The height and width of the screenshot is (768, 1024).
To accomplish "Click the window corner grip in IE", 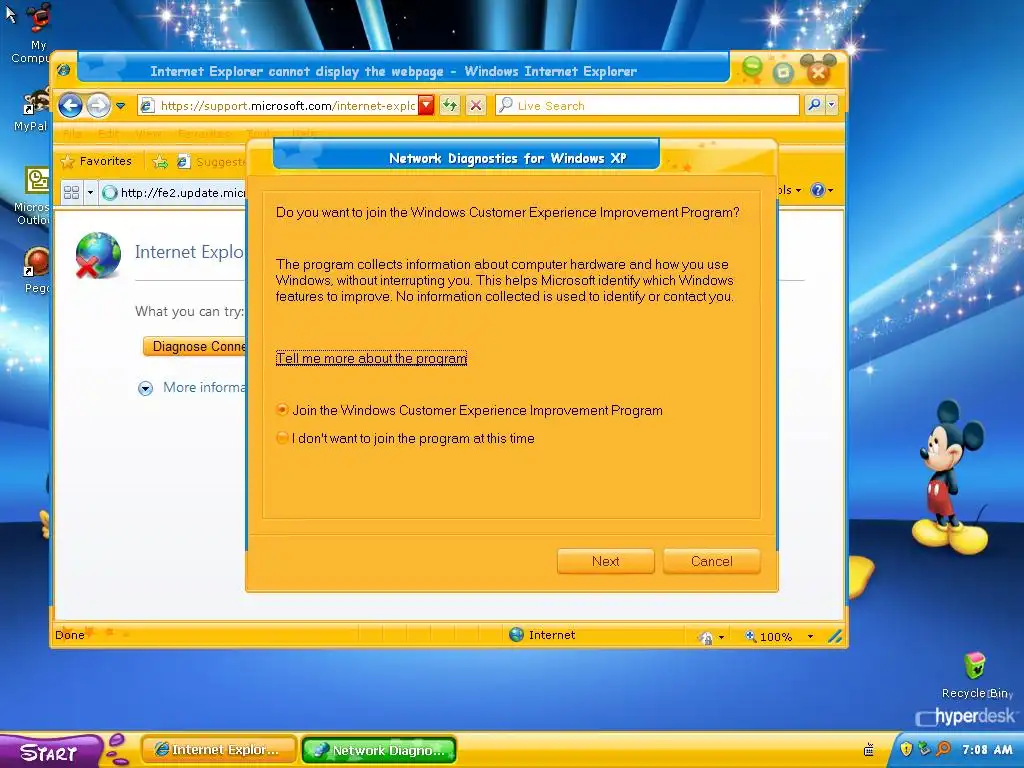I will tap(835, 636).
